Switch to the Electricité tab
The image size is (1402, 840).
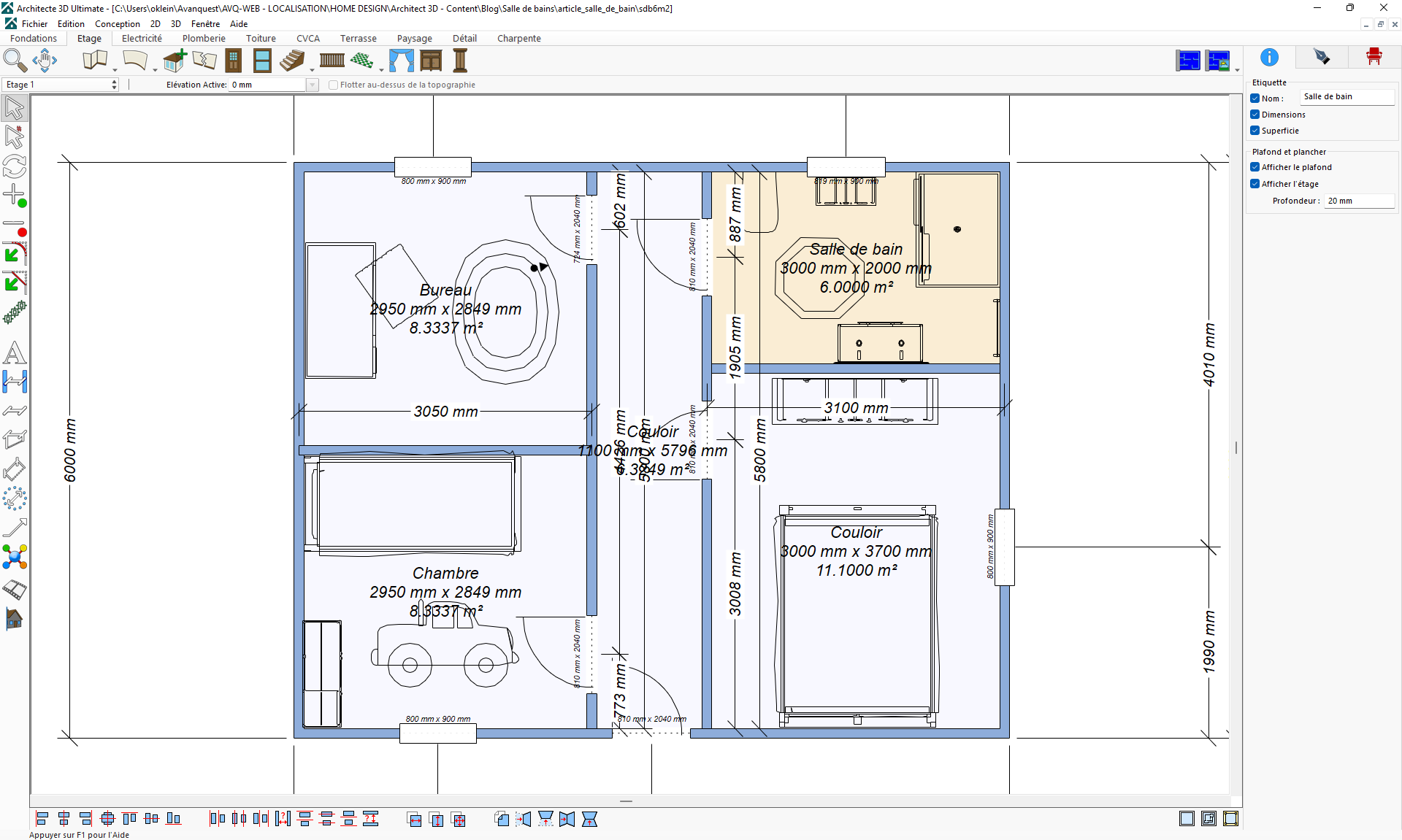[142, 39]
